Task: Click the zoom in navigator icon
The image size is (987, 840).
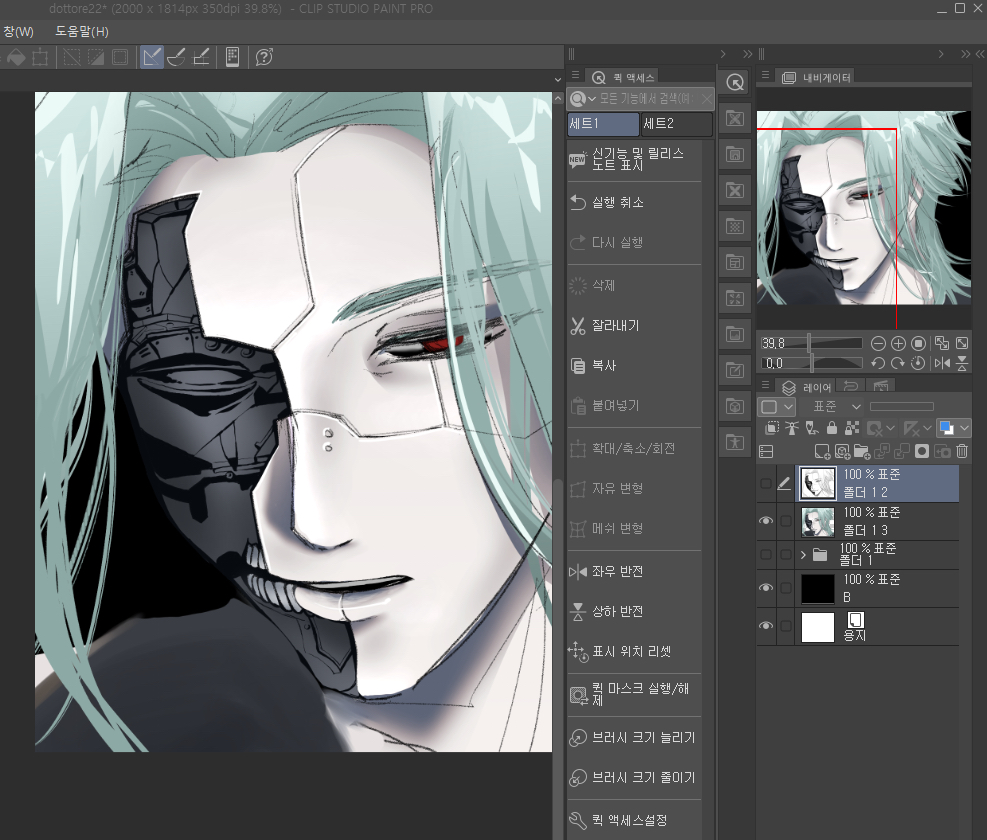Action: point(898,343)
